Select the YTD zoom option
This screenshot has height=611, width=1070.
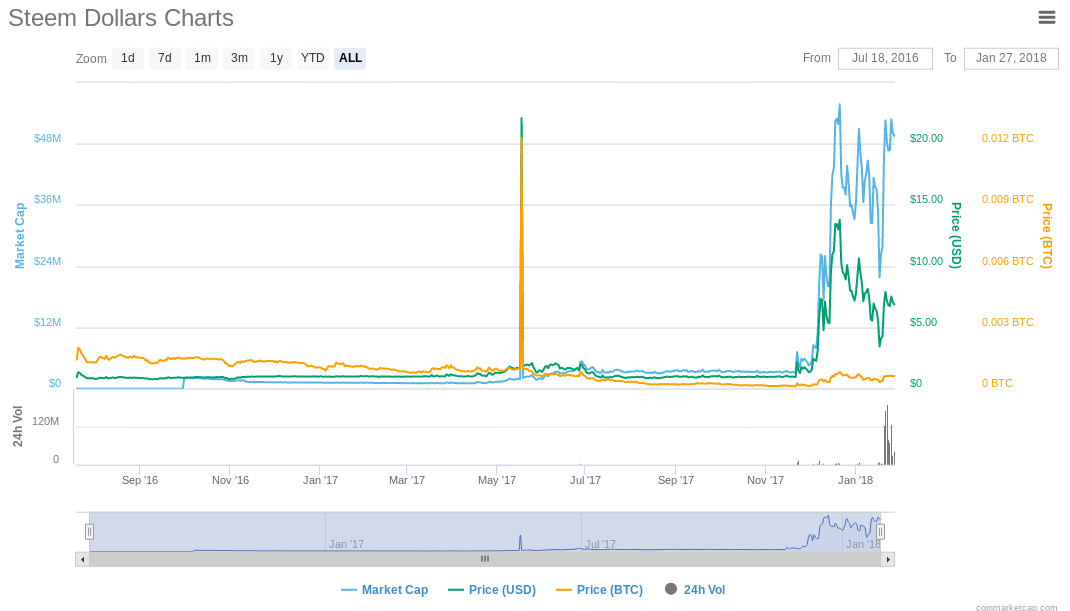(x=313, y=58)
